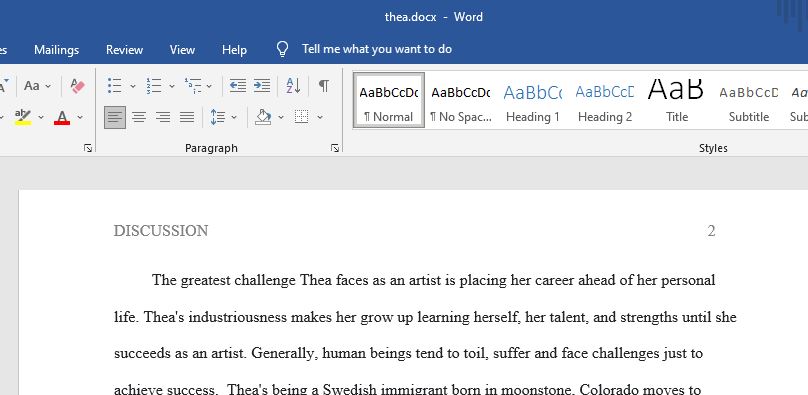Align text right
The image size is (808, 395).
[163, 117]
